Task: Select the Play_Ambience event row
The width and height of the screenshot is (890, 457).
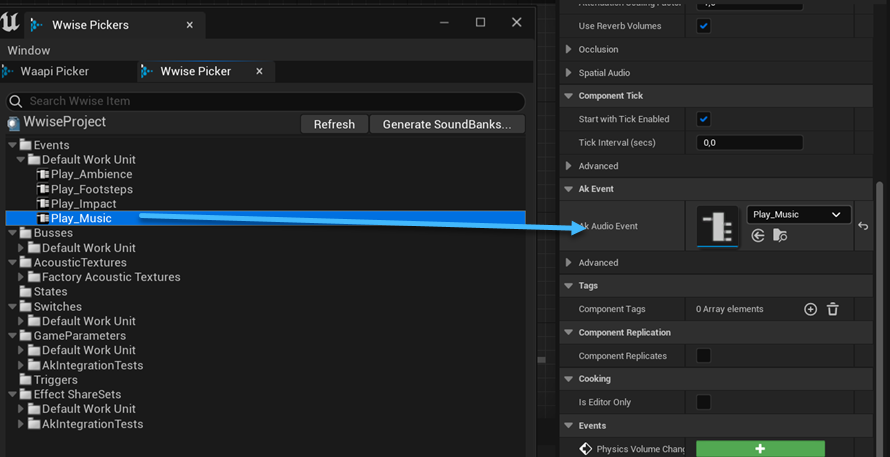Action: [x=265, y=174]
